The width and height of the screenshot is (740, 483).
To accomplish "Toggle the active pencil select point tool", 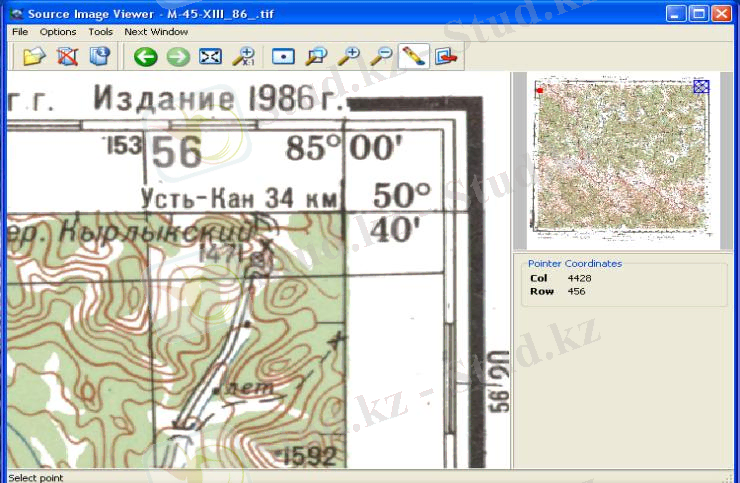I will (x=412, y=56).
